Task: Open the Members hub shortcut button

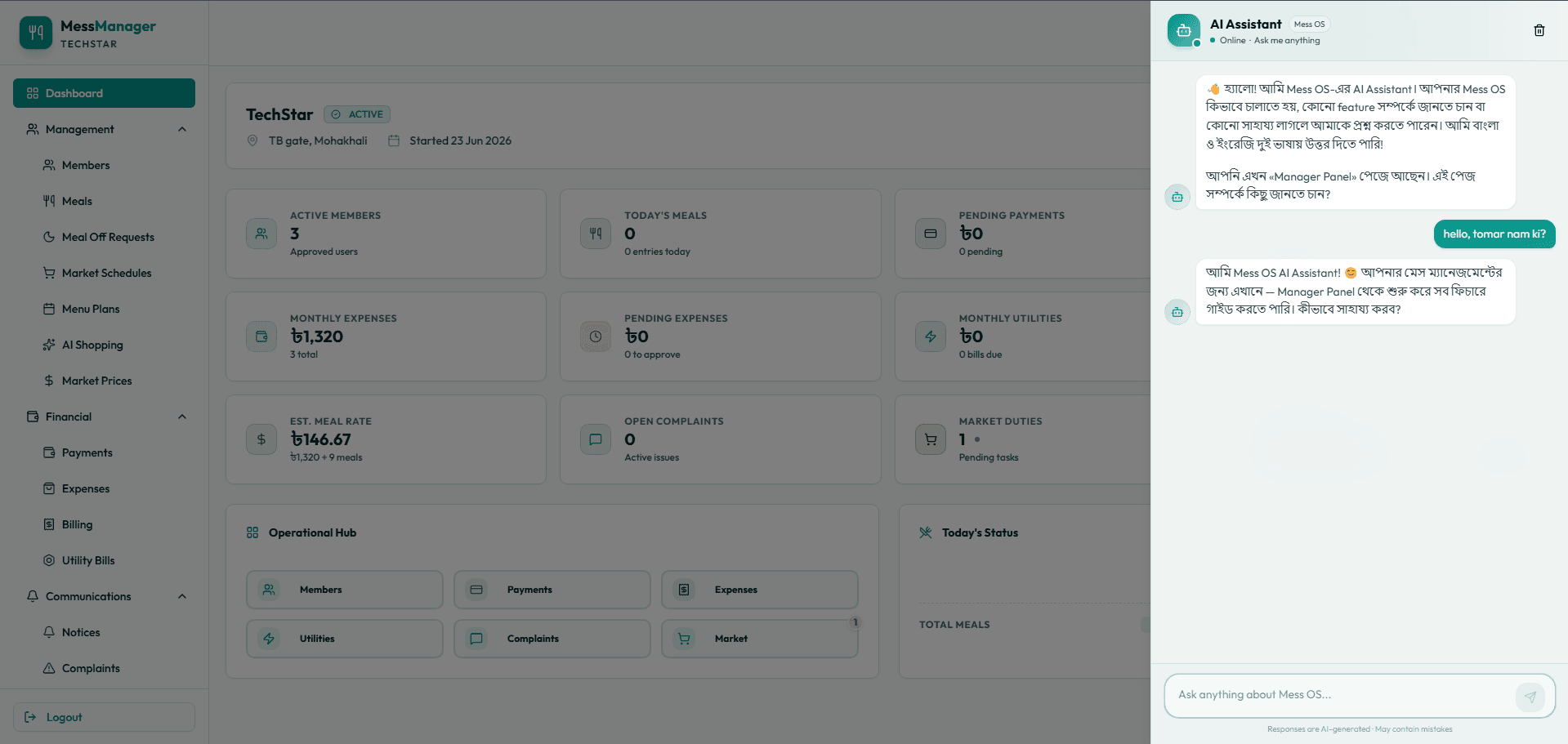Action: point(345,590)
